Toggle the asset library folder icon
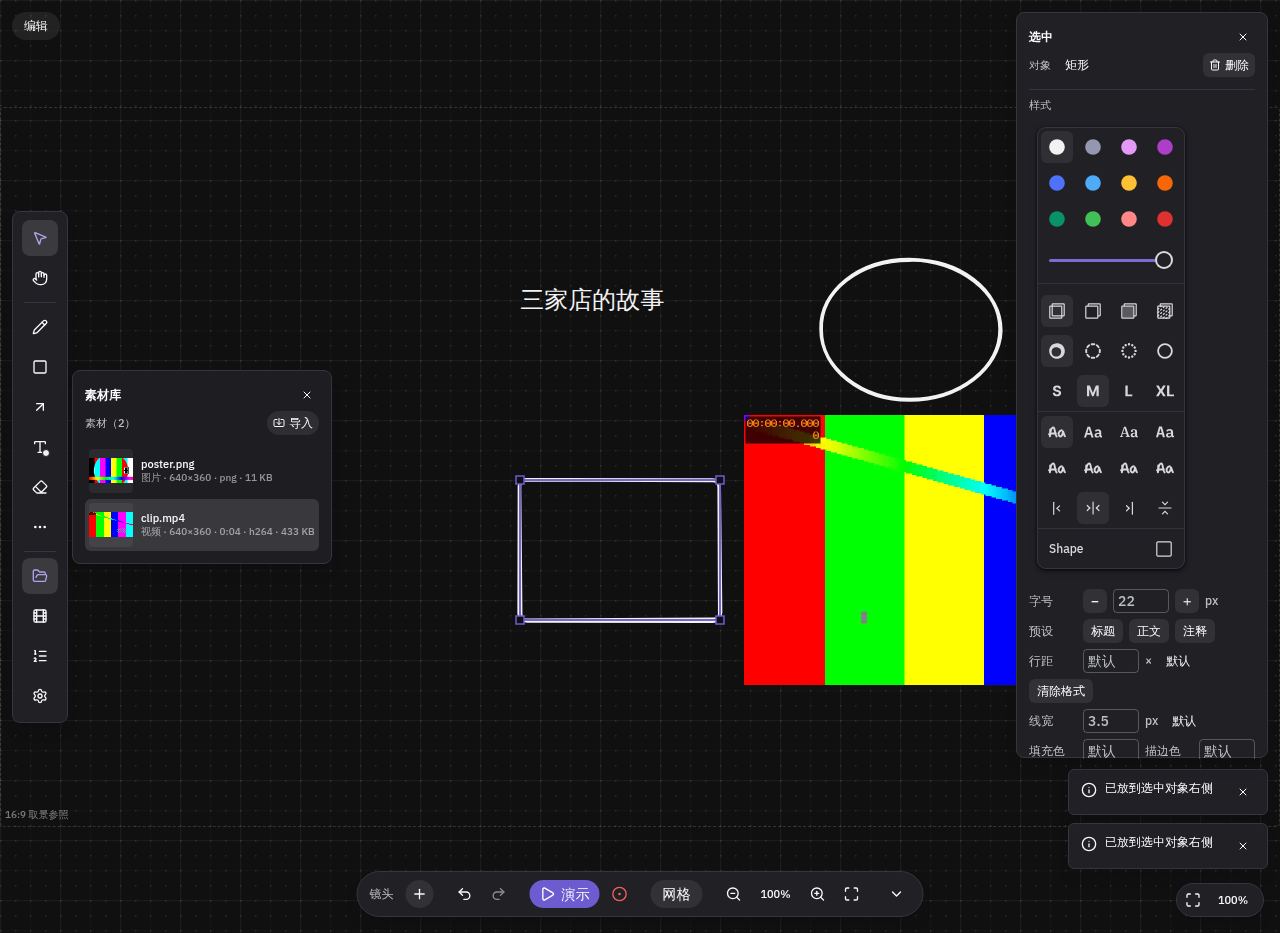This screenshot has width=1280, height=933. (x=40, y=576)
